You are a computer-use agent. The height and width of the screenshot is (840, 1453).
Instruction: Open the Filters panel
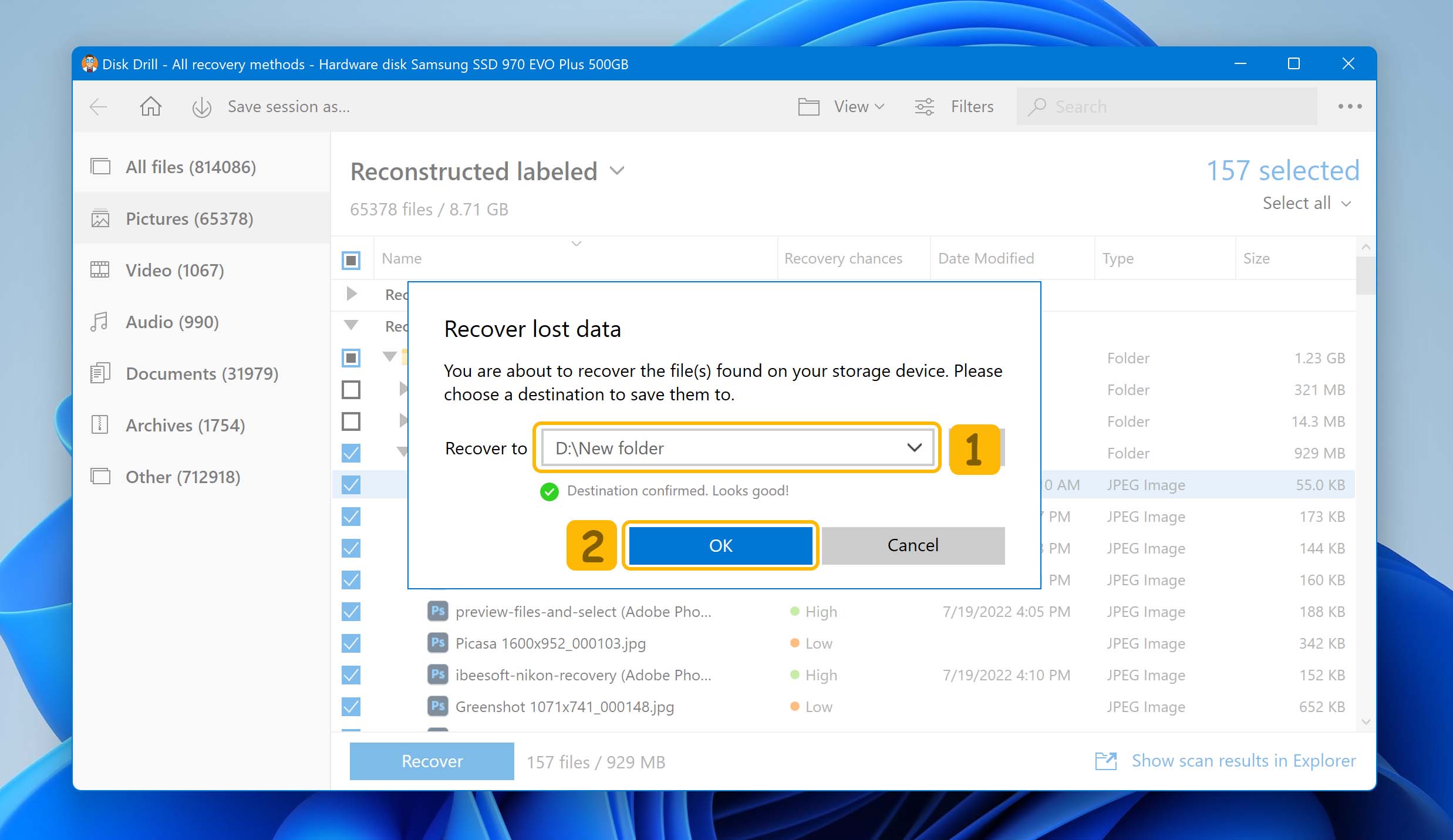[x=955, y=106]
